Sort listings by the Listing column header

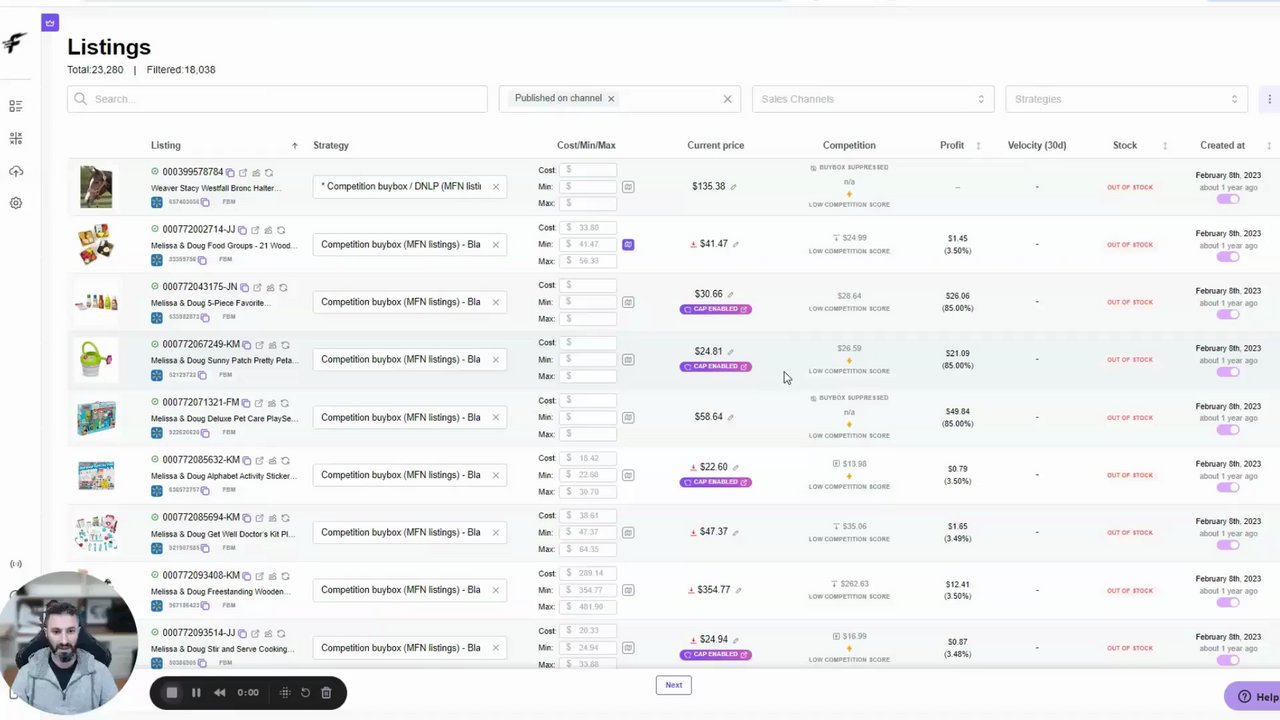[166, 146]
